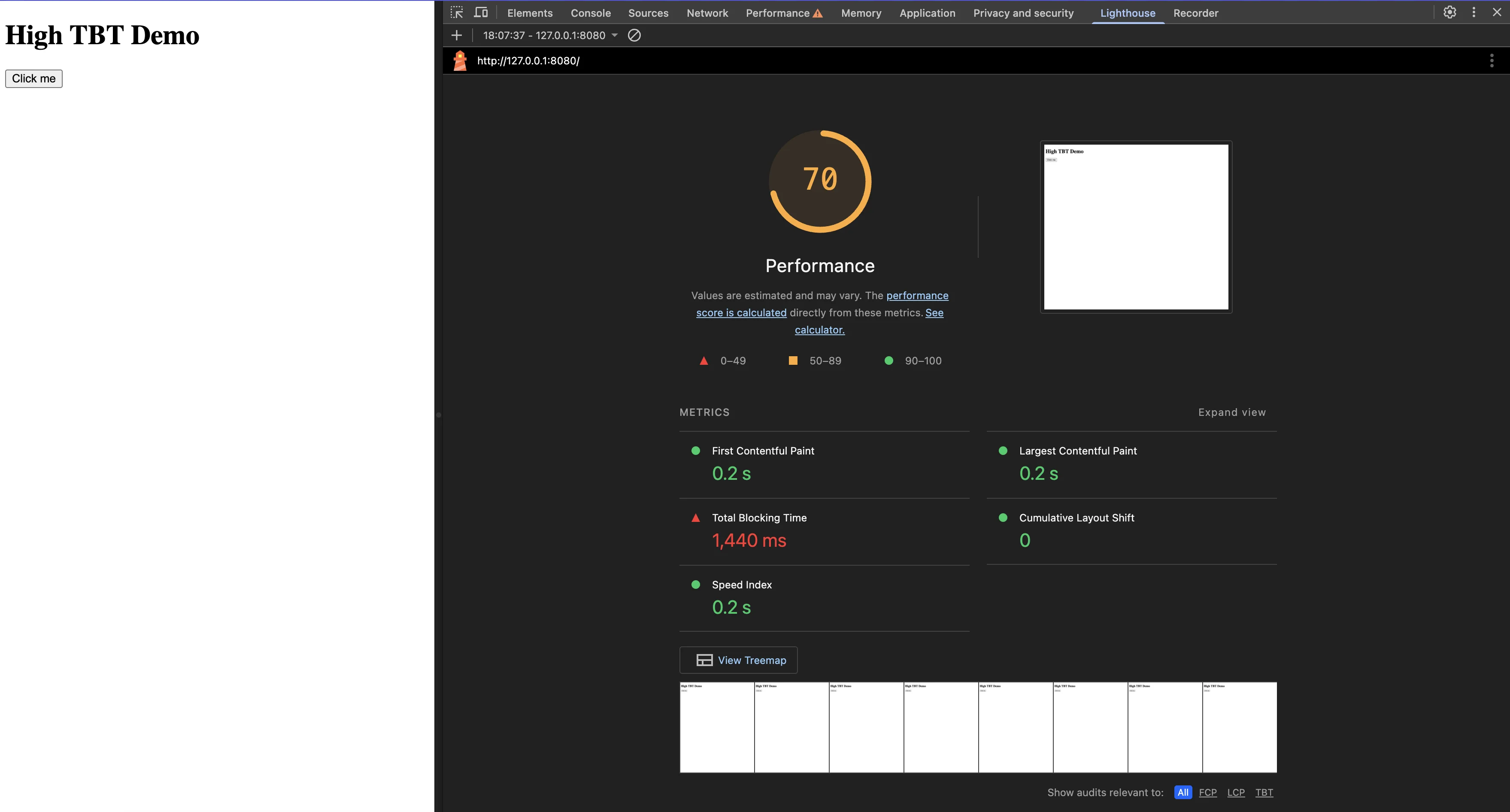Filter audits relevant to FCP
Screen dimensions: 1510x812
1207,792
